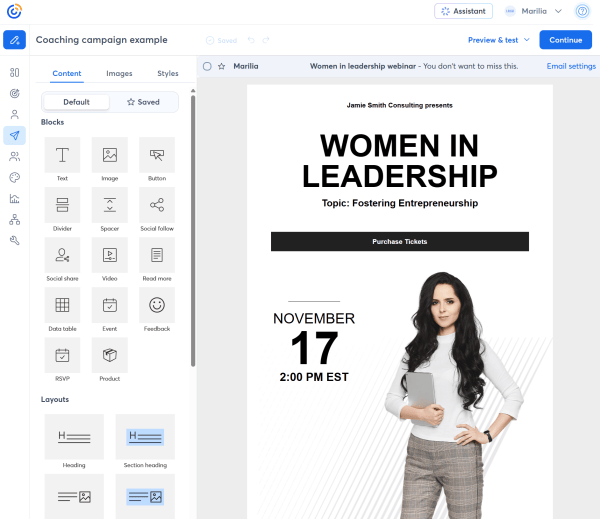600x519 pixels.
Task: Select the Event block
Action: click(x=110, y=305)
